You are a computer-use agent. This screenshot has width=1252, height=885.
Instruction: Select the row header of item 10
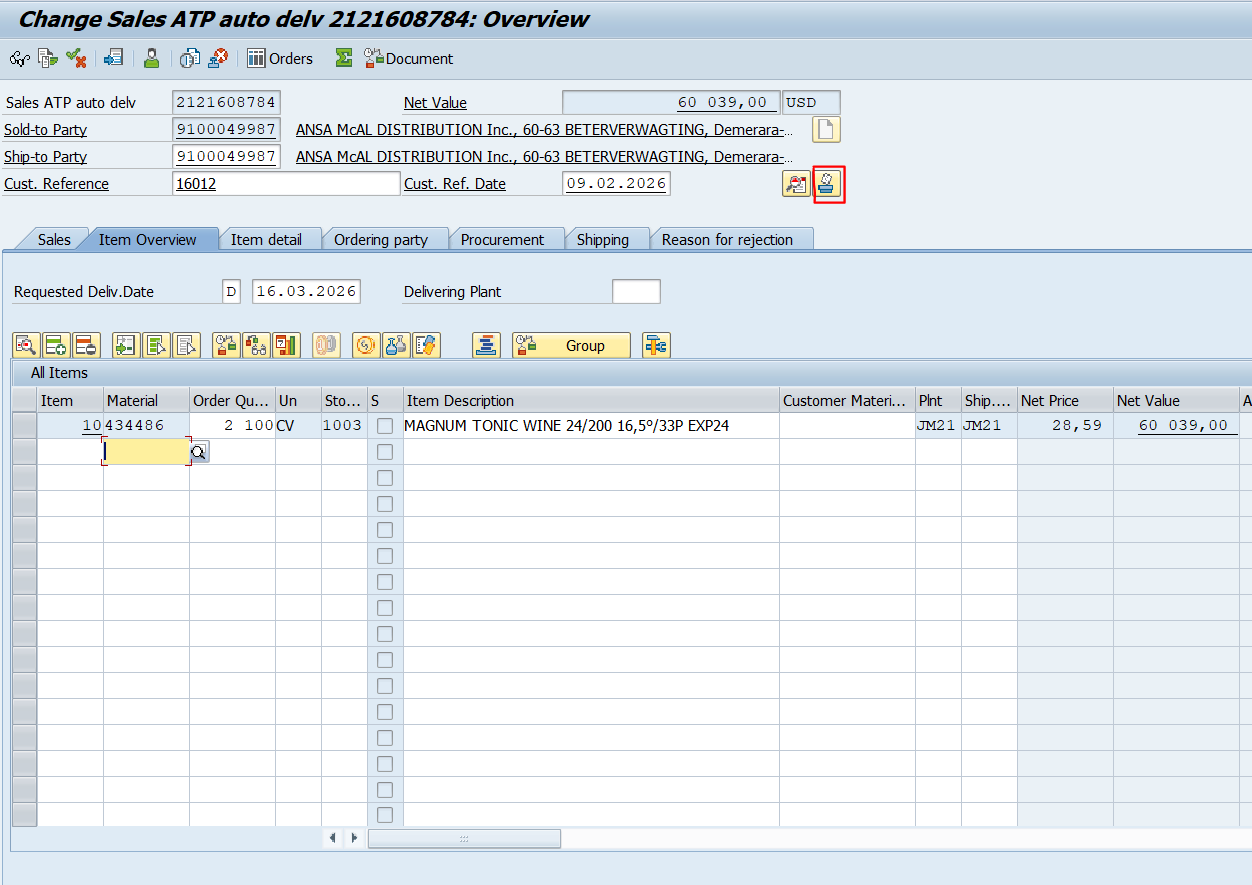(x=24, y=426)
